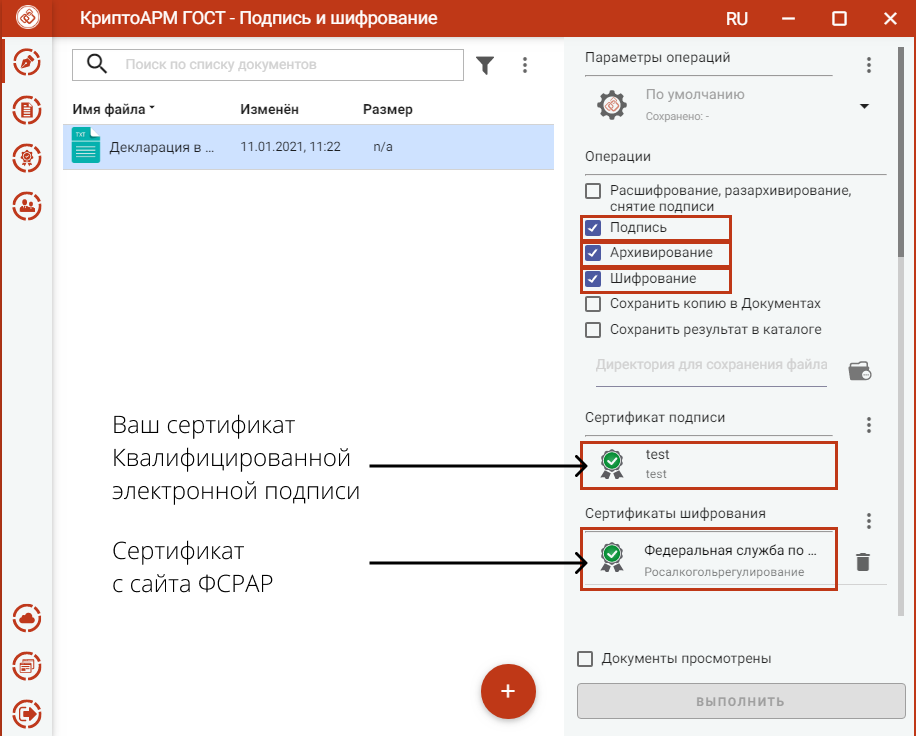The width and height of the screenshot is (916, 736).
Task: Open the Contacts sidebar icon
Action: point(27,206)
